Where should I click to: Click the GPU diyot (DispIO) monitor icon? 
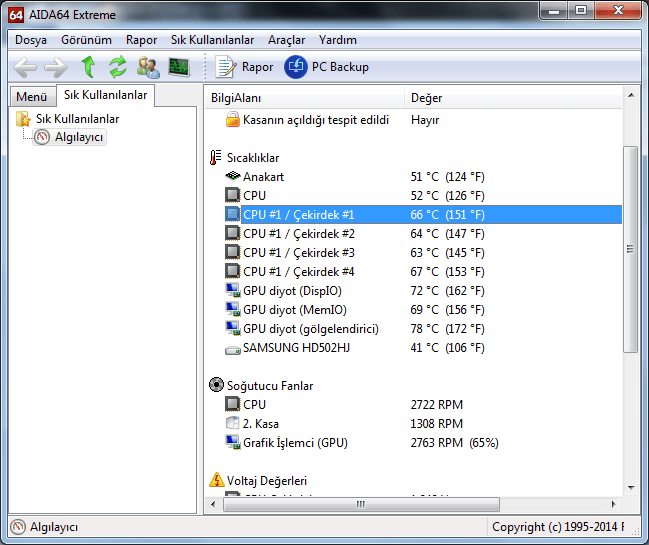pyautogui.click(x=233, y=290)
